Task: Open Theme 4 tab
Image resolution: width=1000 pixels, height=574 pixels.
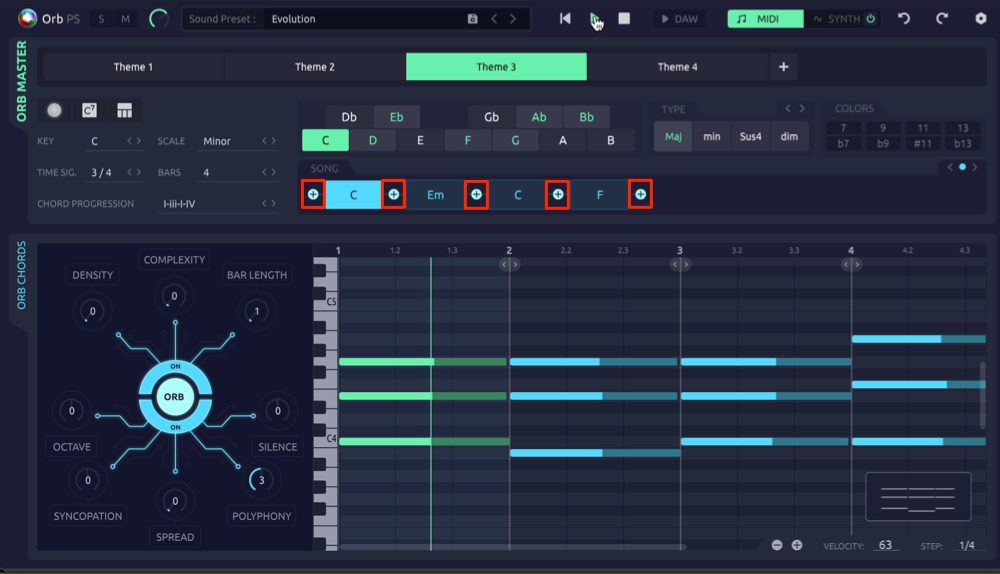Action: pos(677,67)
